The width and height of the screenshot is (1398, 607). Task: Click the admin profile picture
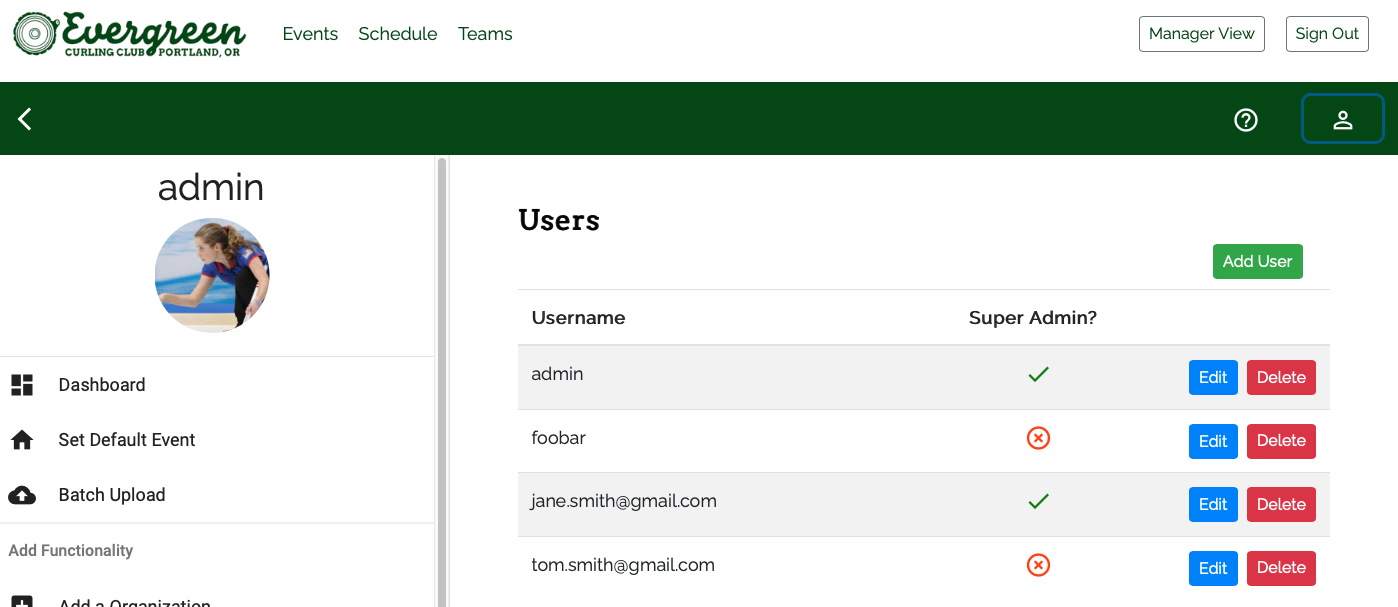(211, 275)
